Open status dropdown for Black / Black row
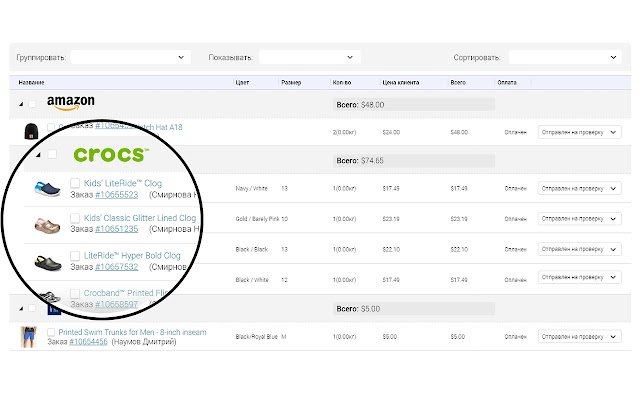640x400 pixels. [x=580, y=249]
